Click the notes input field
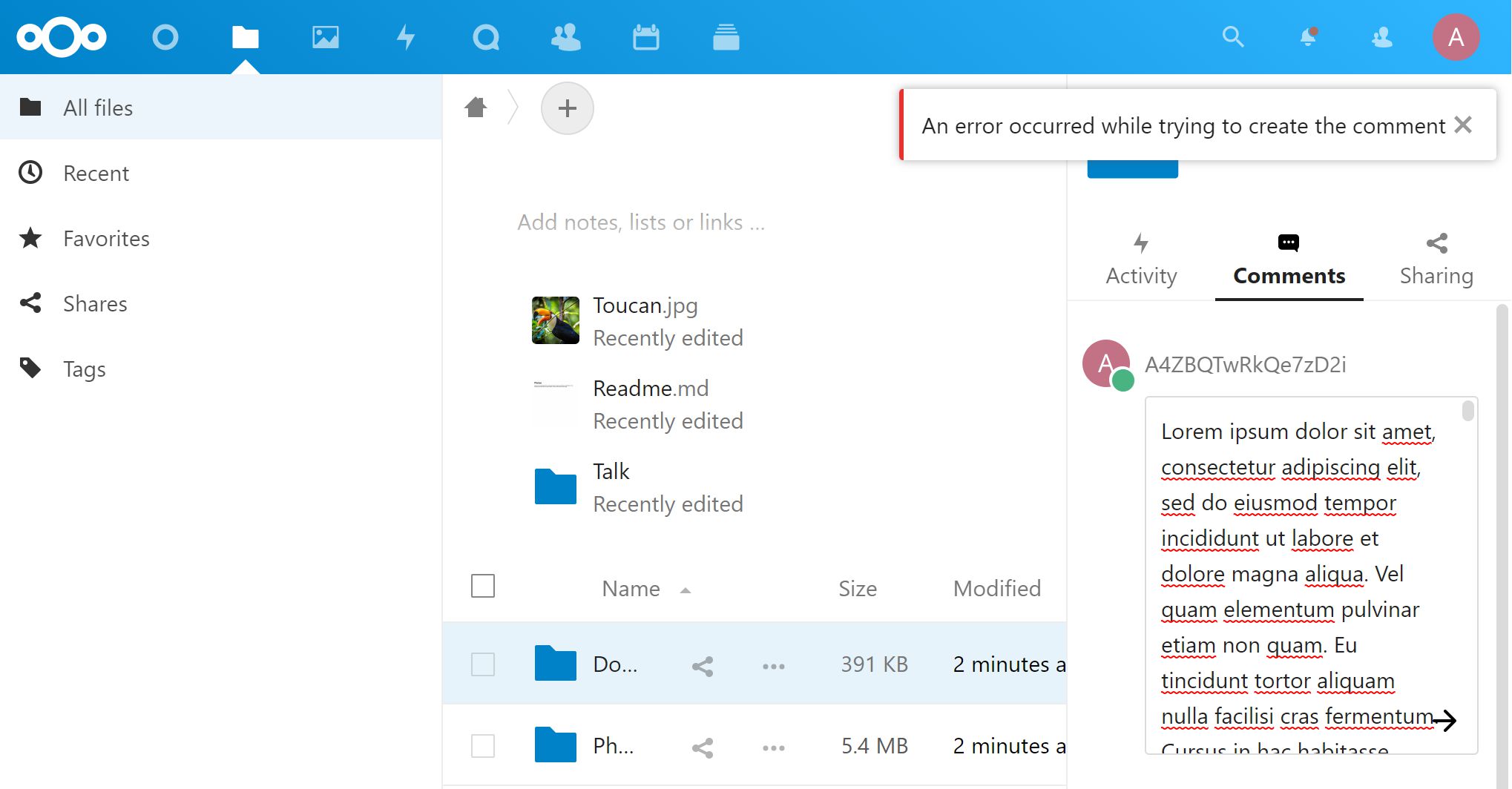This screenshot has width=1512, height=789. (x=642, y=222)
